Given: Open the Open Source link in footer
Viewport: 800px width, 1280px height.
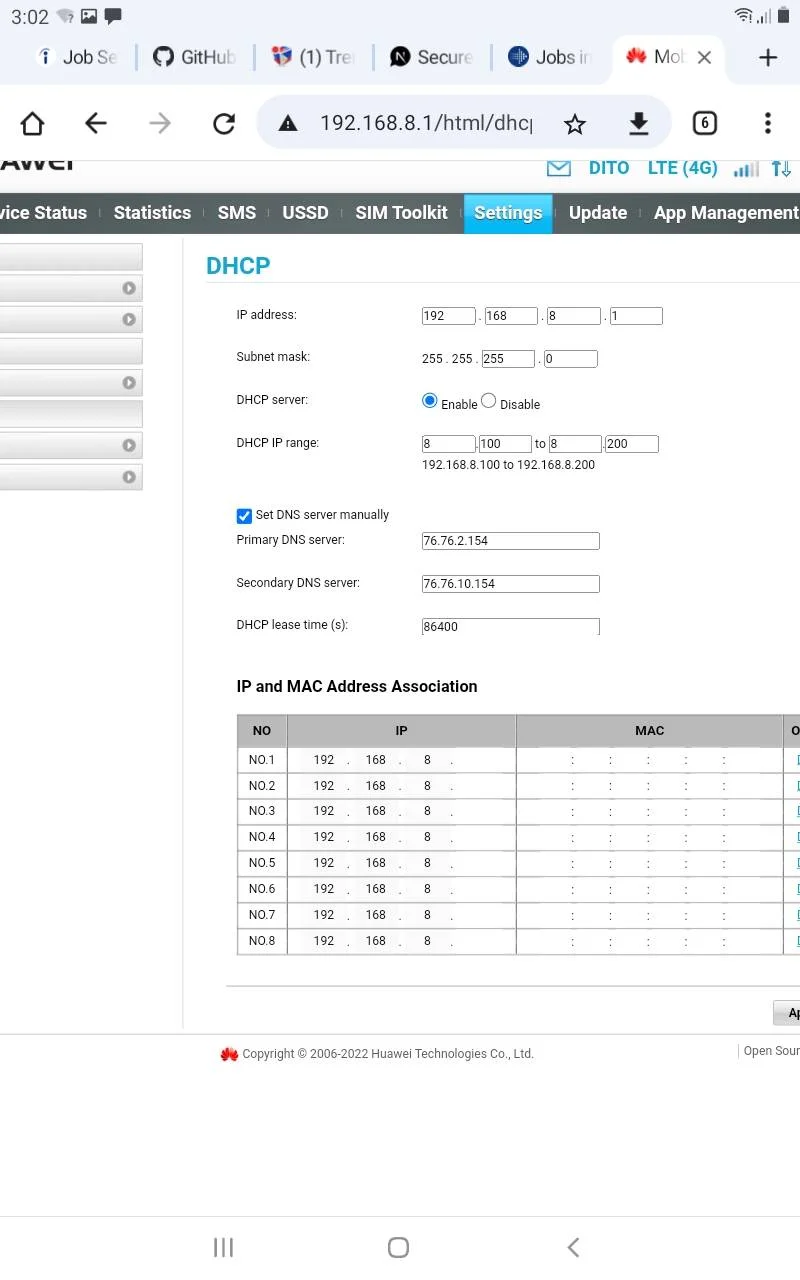Looking at the screenshot, I should click(771, 1051).
